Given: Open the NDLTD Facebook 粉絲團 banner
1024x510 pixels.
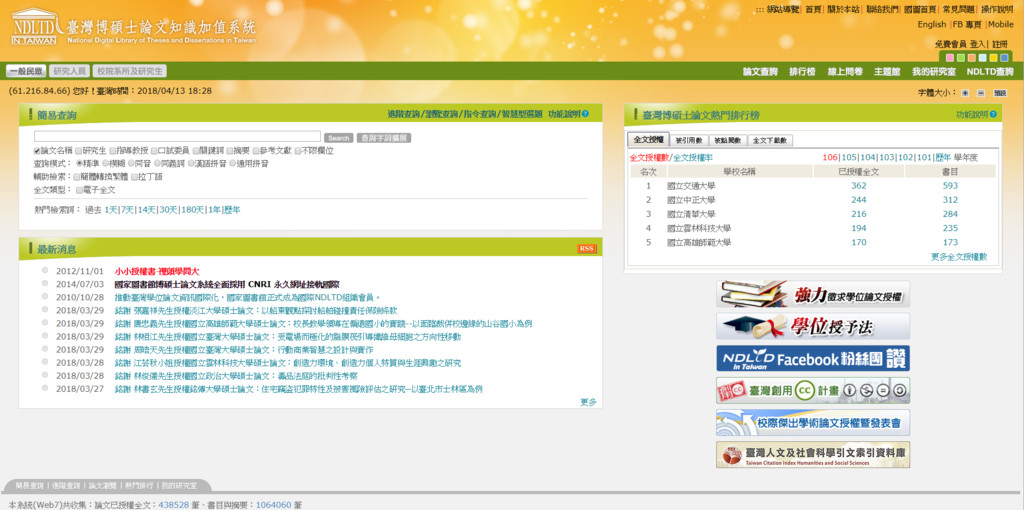Looking at the screenshot, I should click(812, 358).
